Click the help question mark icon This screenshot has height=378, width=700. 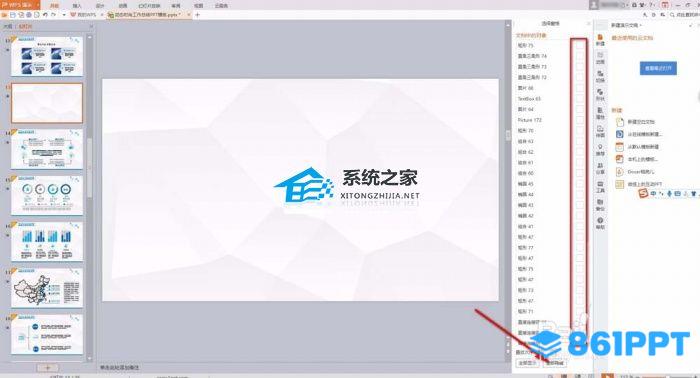(652, 5)
